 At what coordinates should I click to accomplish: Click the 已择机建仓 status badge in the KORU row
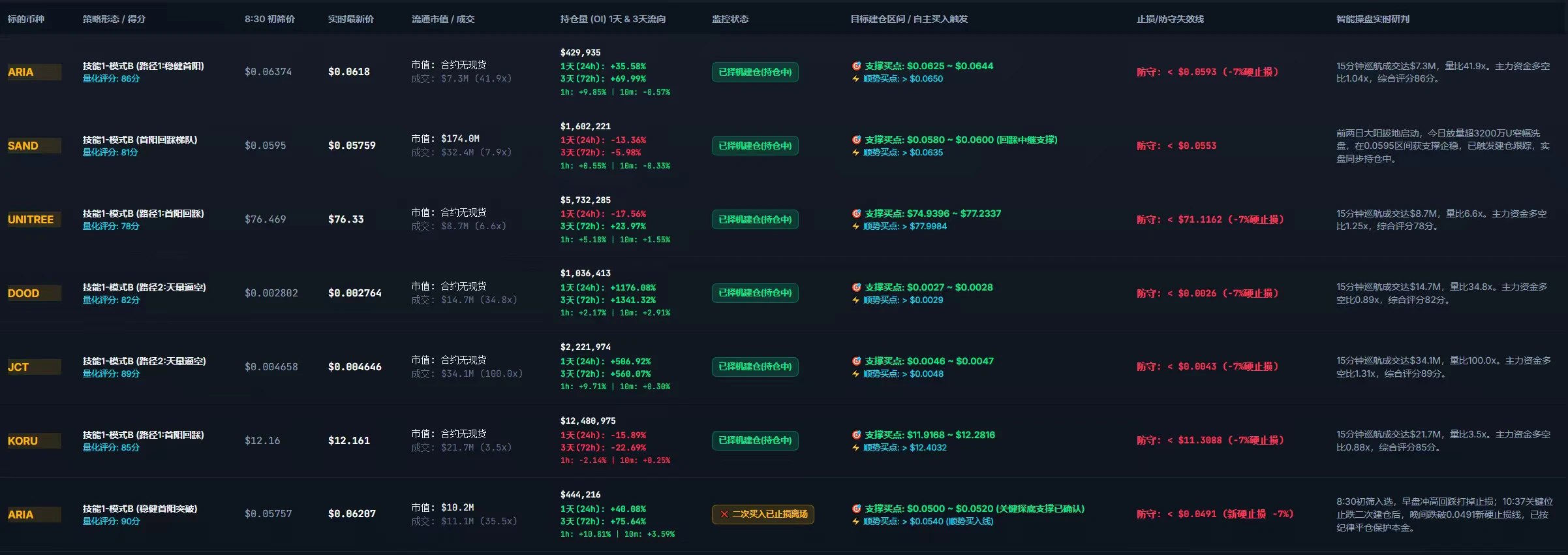click(755, 441)
